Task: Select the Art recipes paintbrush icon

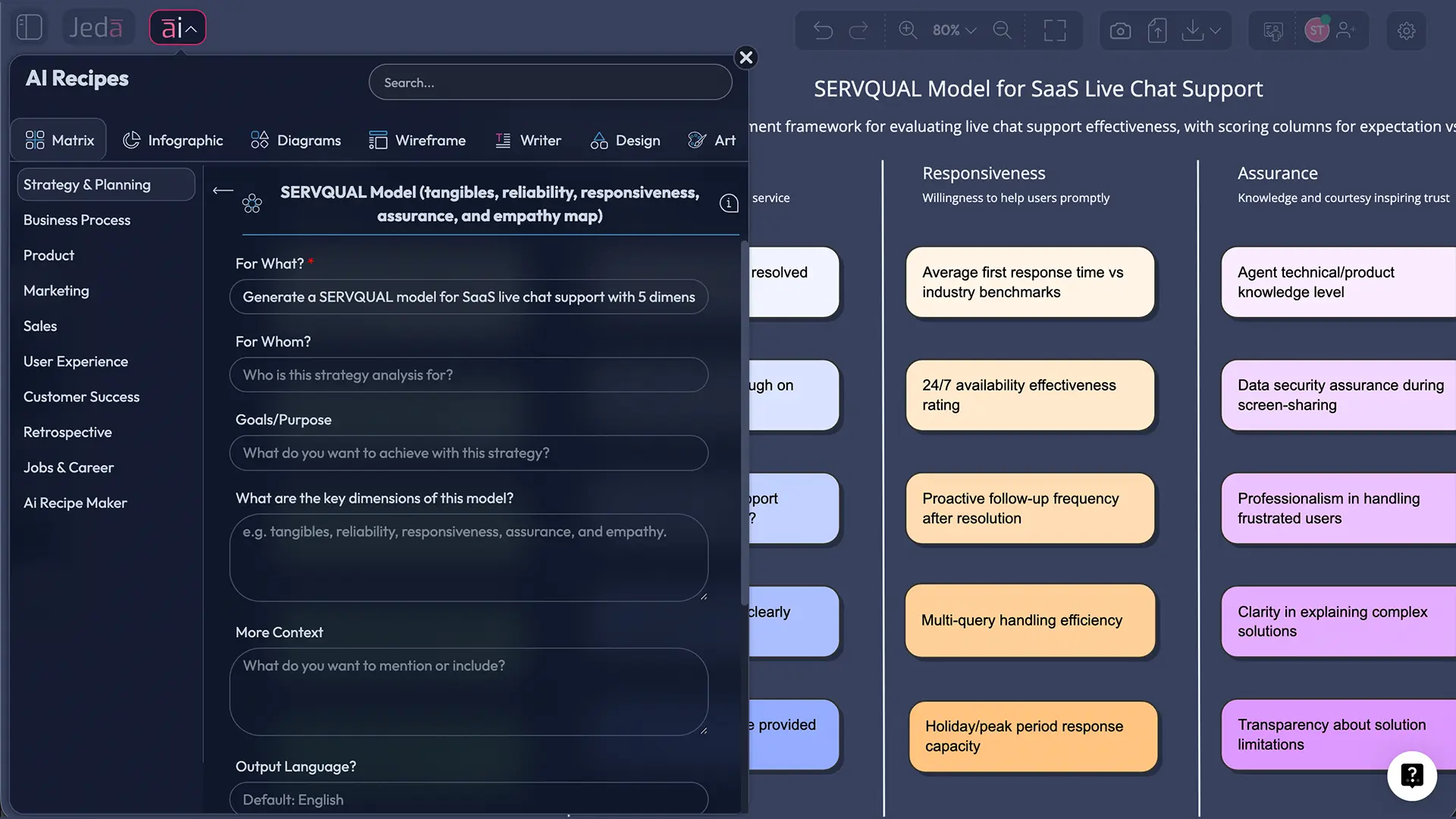Action: (x=696, y=140)
